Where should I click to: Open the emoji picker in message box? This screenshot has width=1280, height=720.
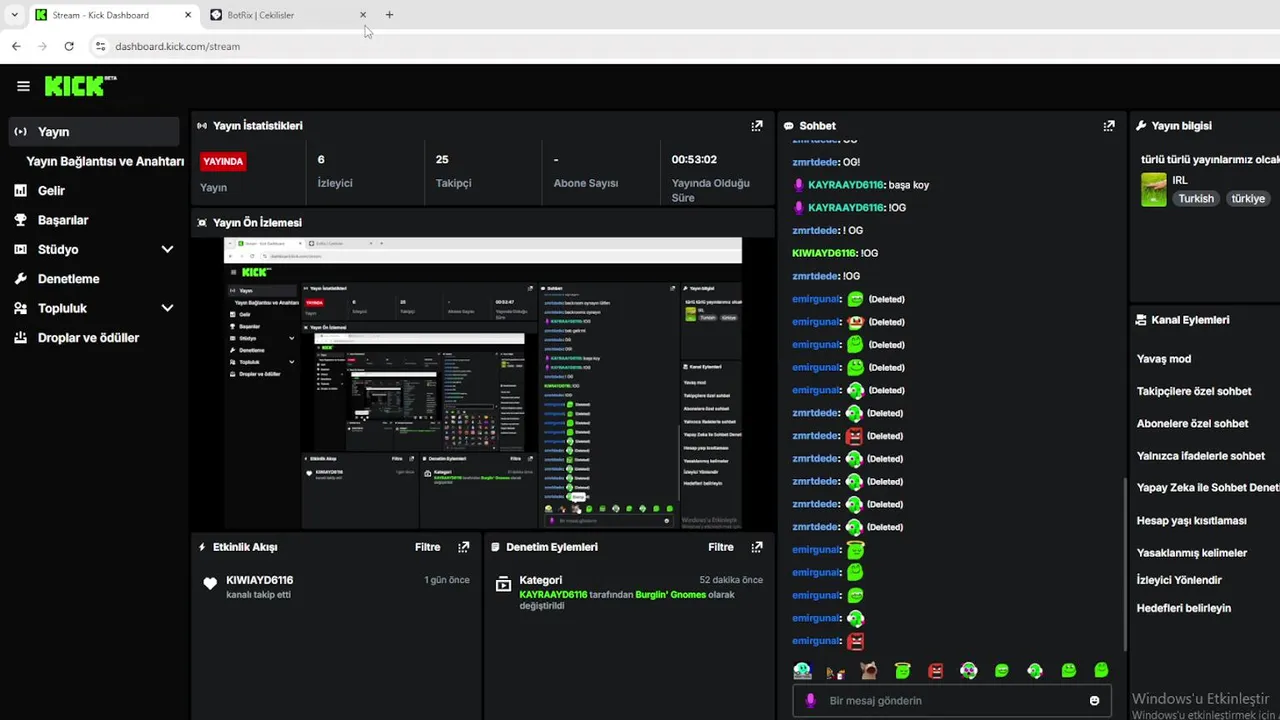pyautogui.click(x=1095, y=701)
